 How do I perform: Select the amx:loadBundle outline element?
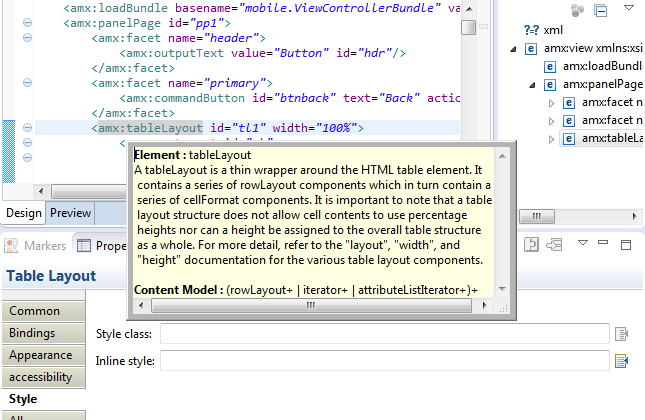point(593,66)
